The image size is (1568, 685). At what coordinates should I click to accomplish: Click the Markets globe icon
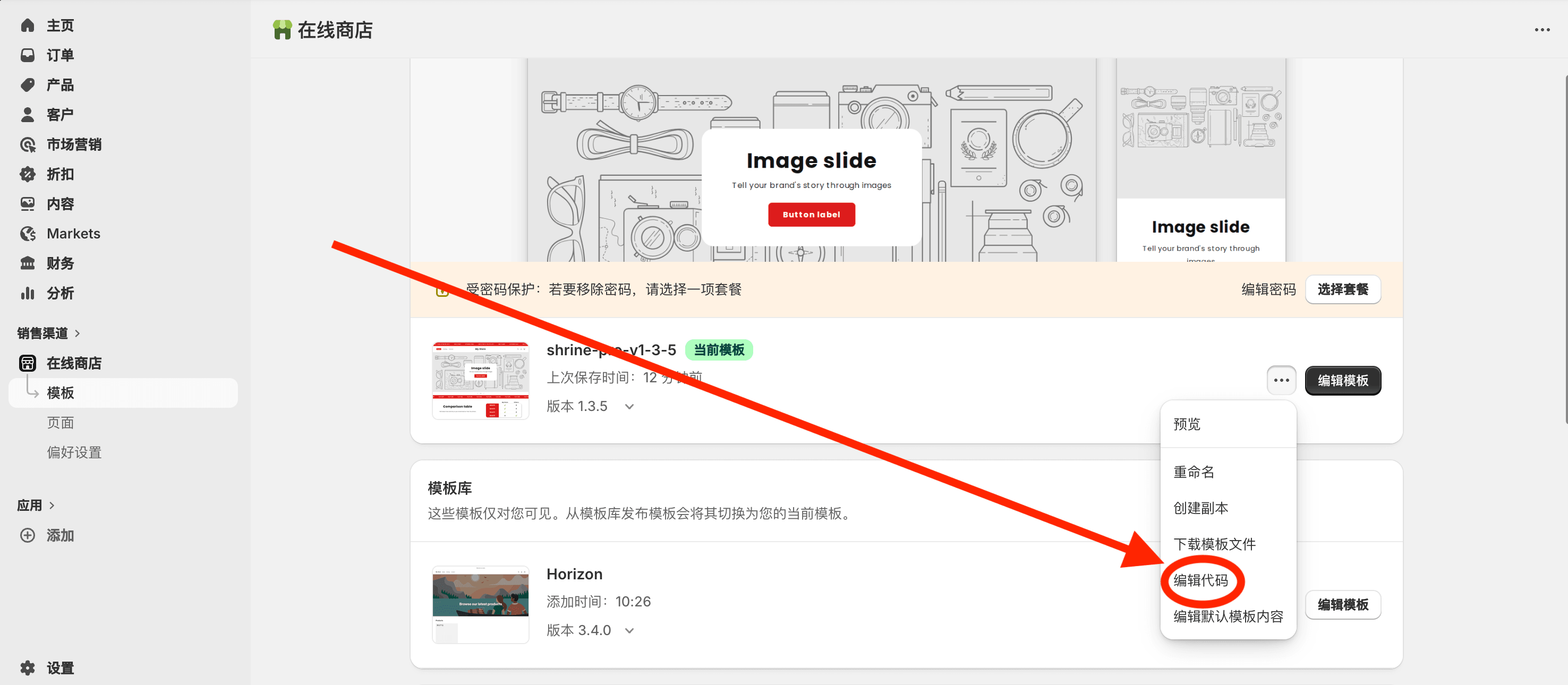[28, 234]
